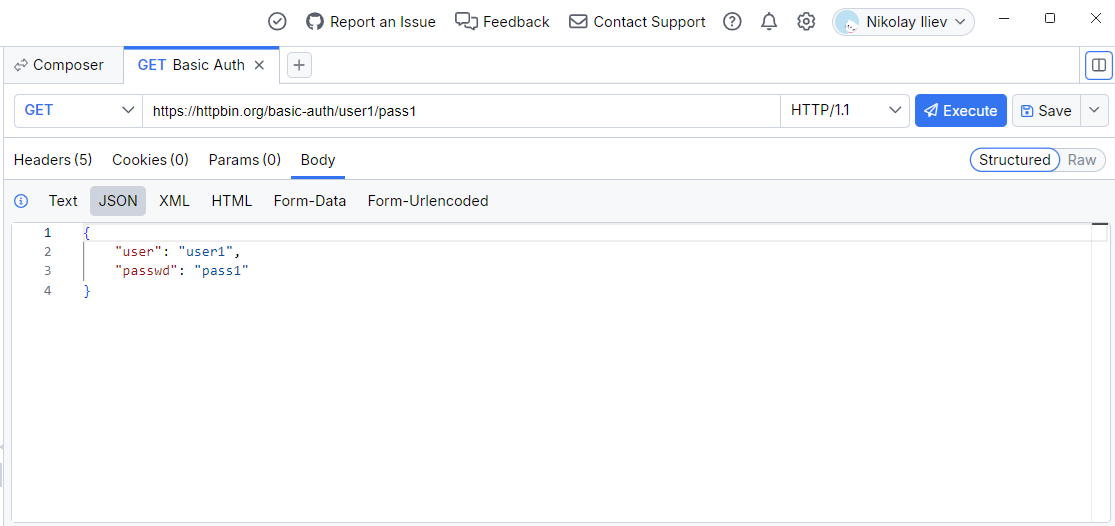This screenshot has width=1115, height=526.
Task: Choose Form-Data body type
Action: click(310, 201)
